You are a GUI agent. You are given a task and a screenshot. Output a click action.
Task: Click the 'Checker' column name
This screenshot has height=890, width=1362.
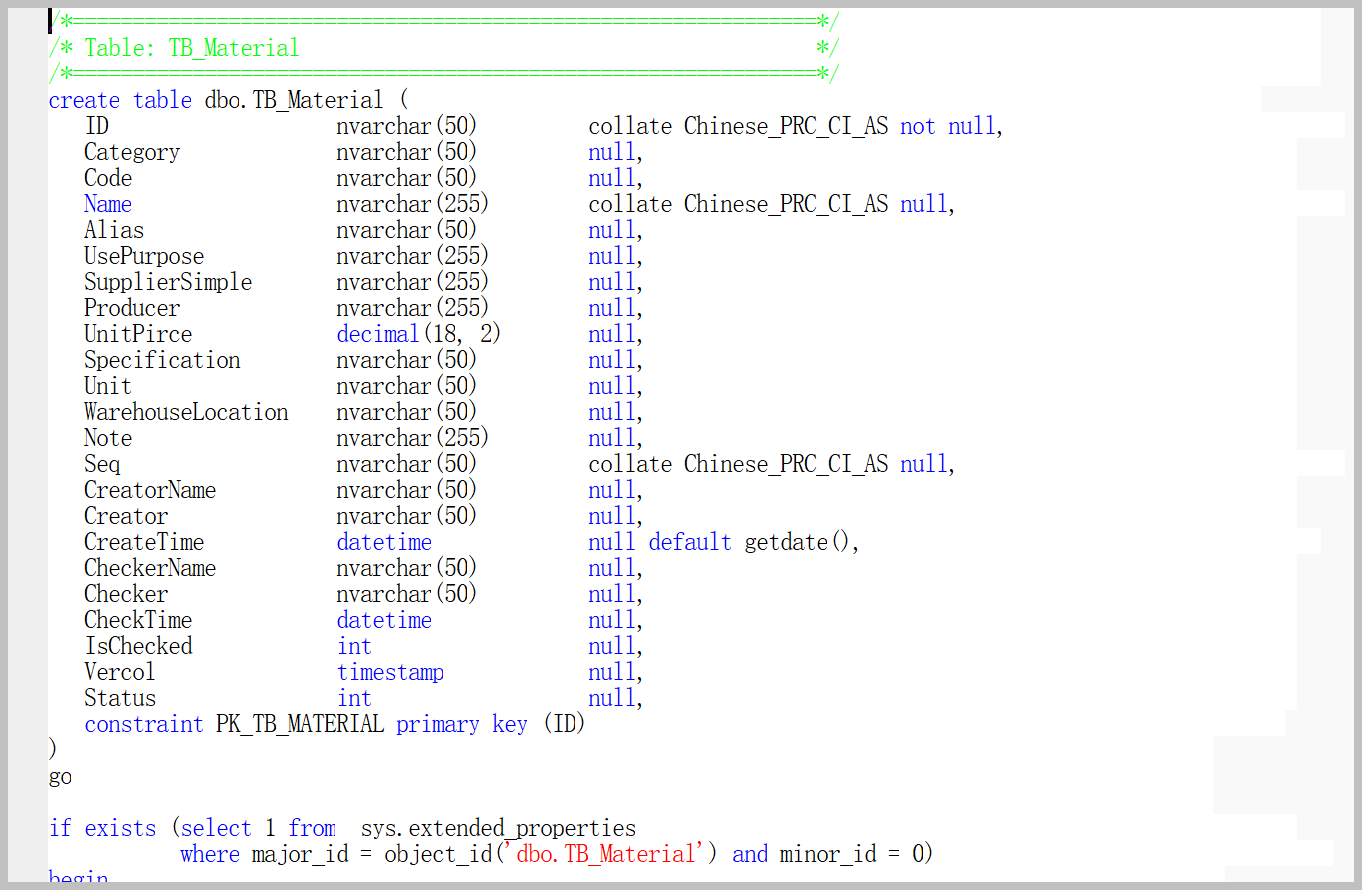point(126,594)
